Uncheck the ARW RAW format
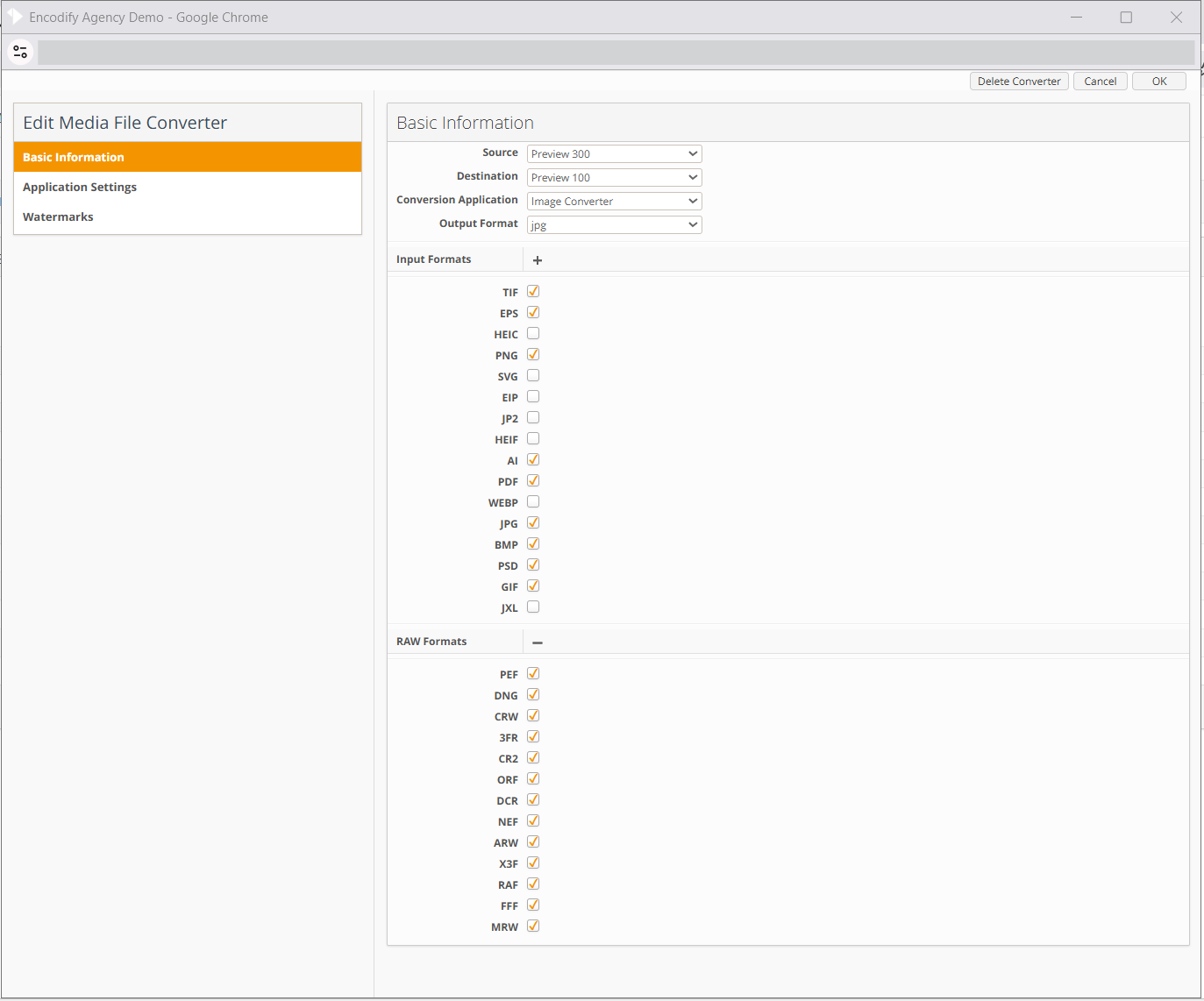Screen dimensions: 1204x1001 [533, 841]
